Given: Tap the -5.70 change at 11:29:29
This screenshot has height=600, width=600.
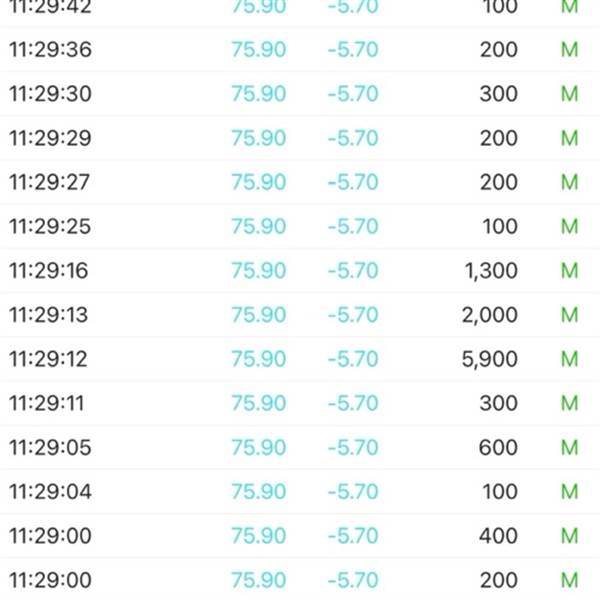Looking at the screenshot, I should pos(353,138).
